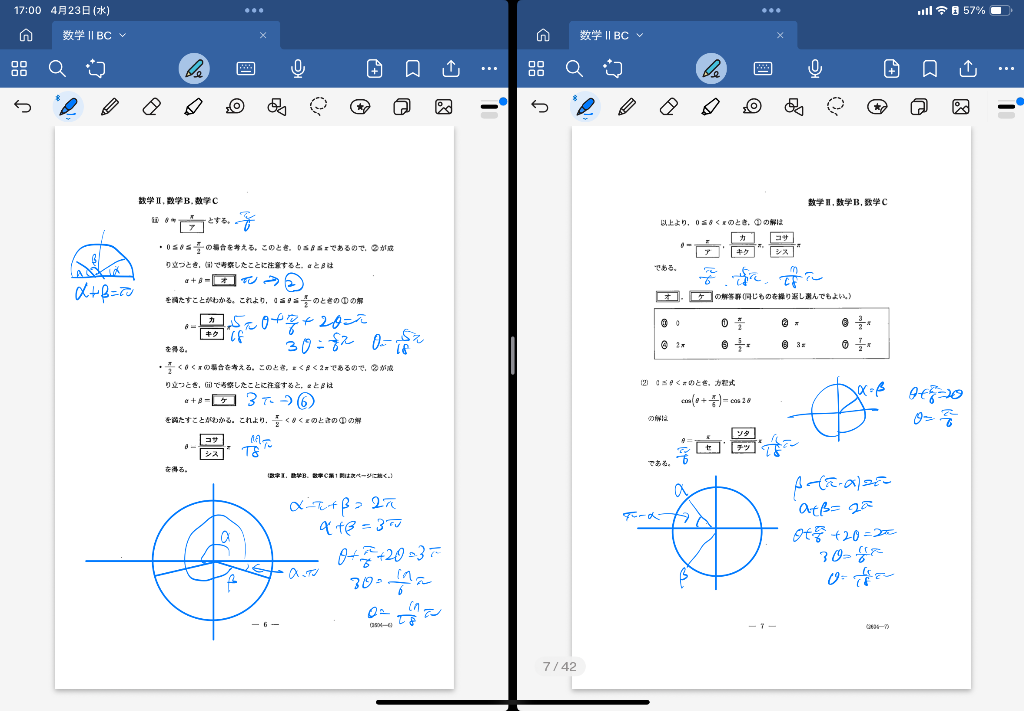Tap the 7 / 42 page indicator

point(559,666)
